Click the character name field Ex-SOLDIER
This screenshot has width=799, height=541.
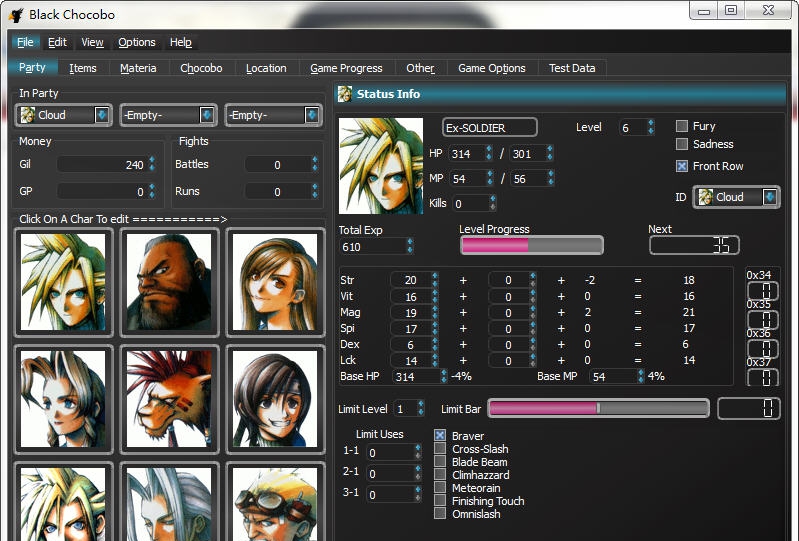point(490,128)
